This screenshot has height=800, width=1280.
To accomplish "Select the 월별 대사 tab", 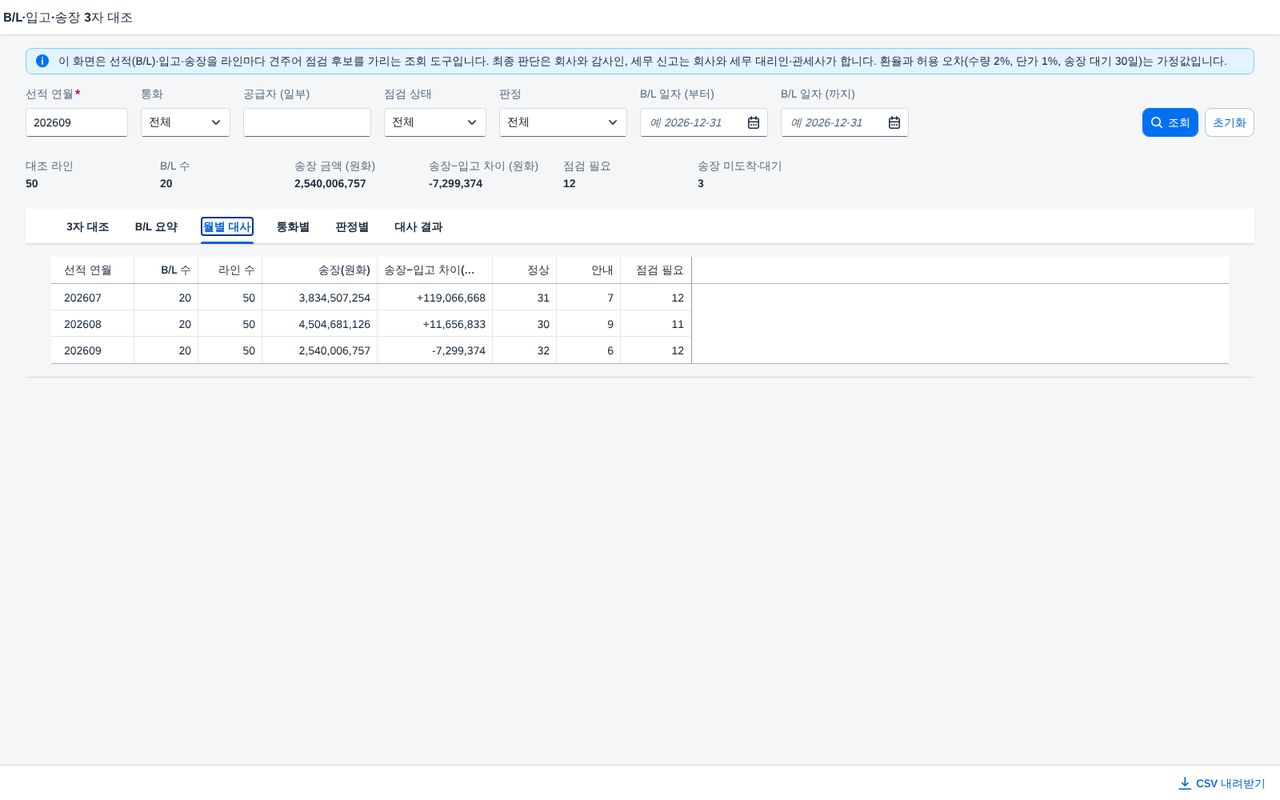I will [227, 227].
